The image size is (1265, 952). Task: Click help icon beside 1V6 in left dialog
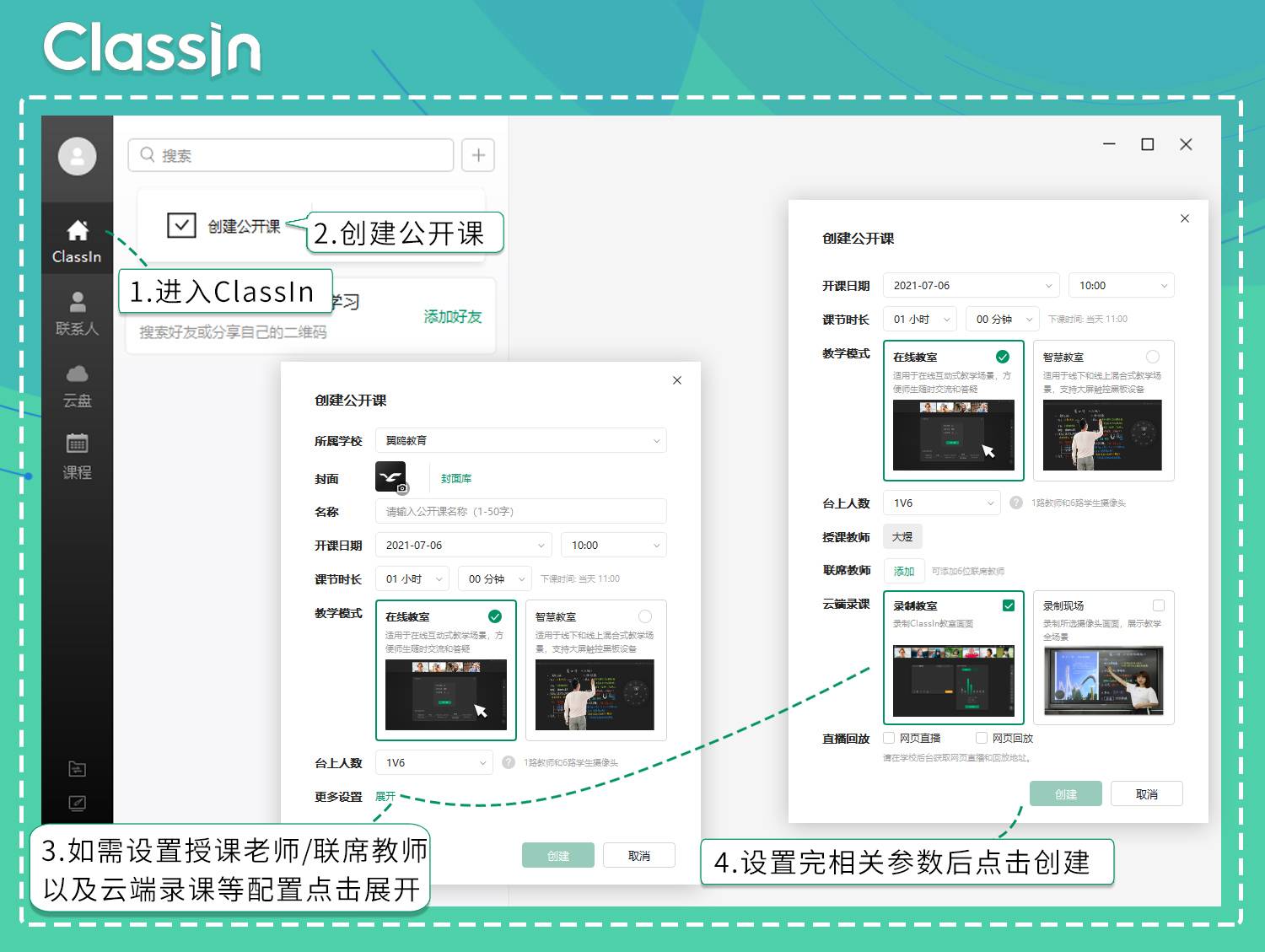tap(509, 762)
